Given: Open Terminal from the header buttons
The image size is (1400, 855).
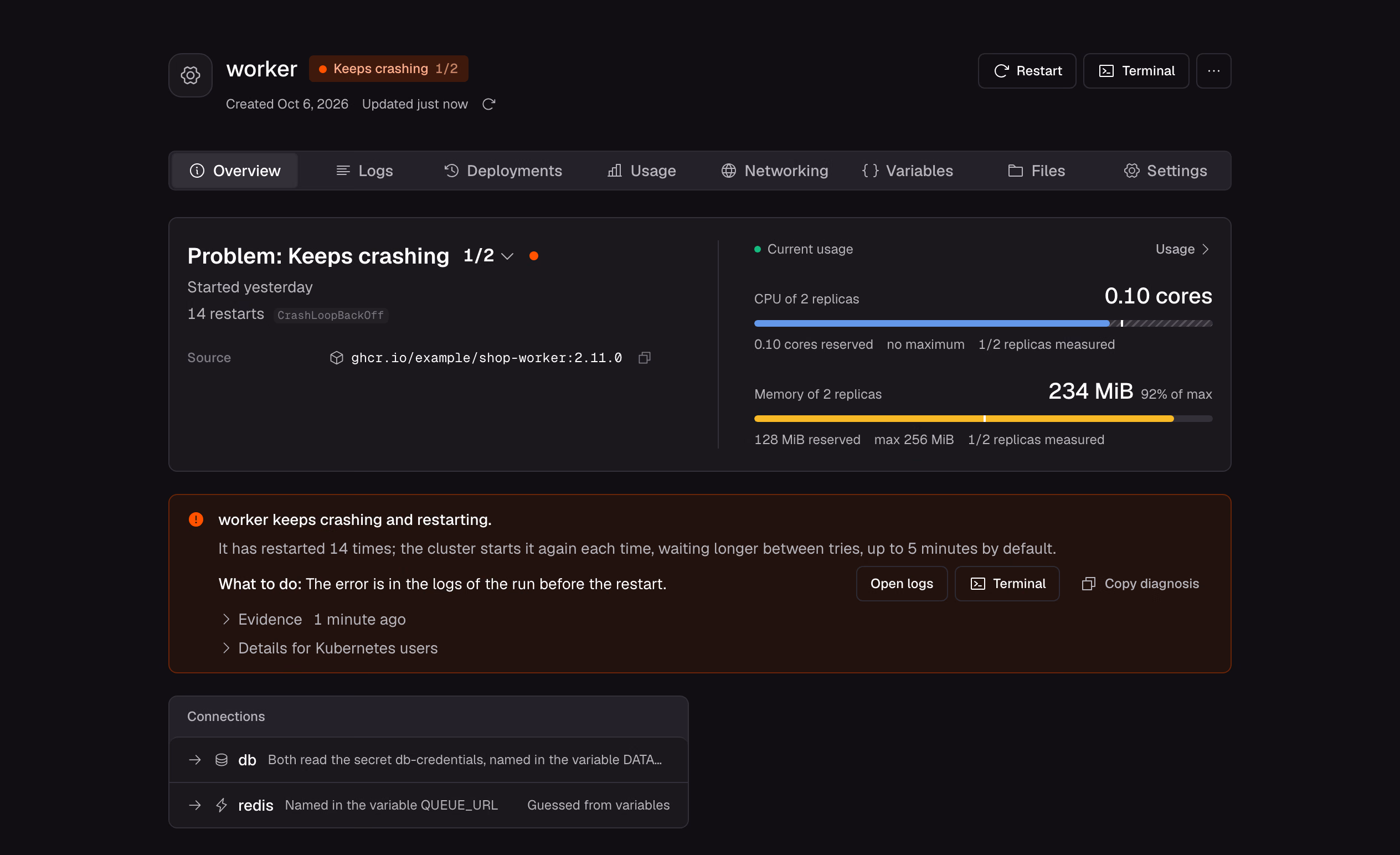Looking at the screenshot, I should pyautogui.click(x=1136, y=71).
